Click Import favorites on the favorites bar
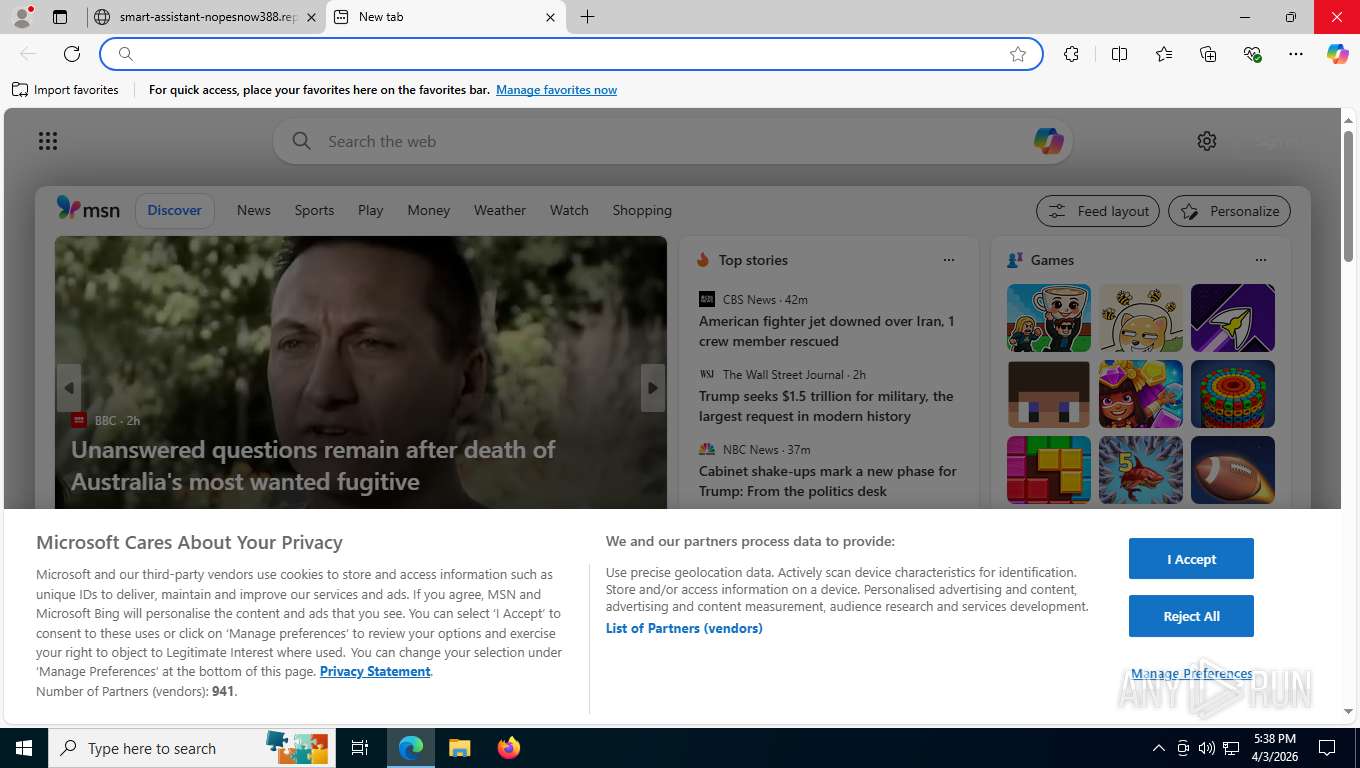Screen dimensions: 1360x768 point(65,90)
